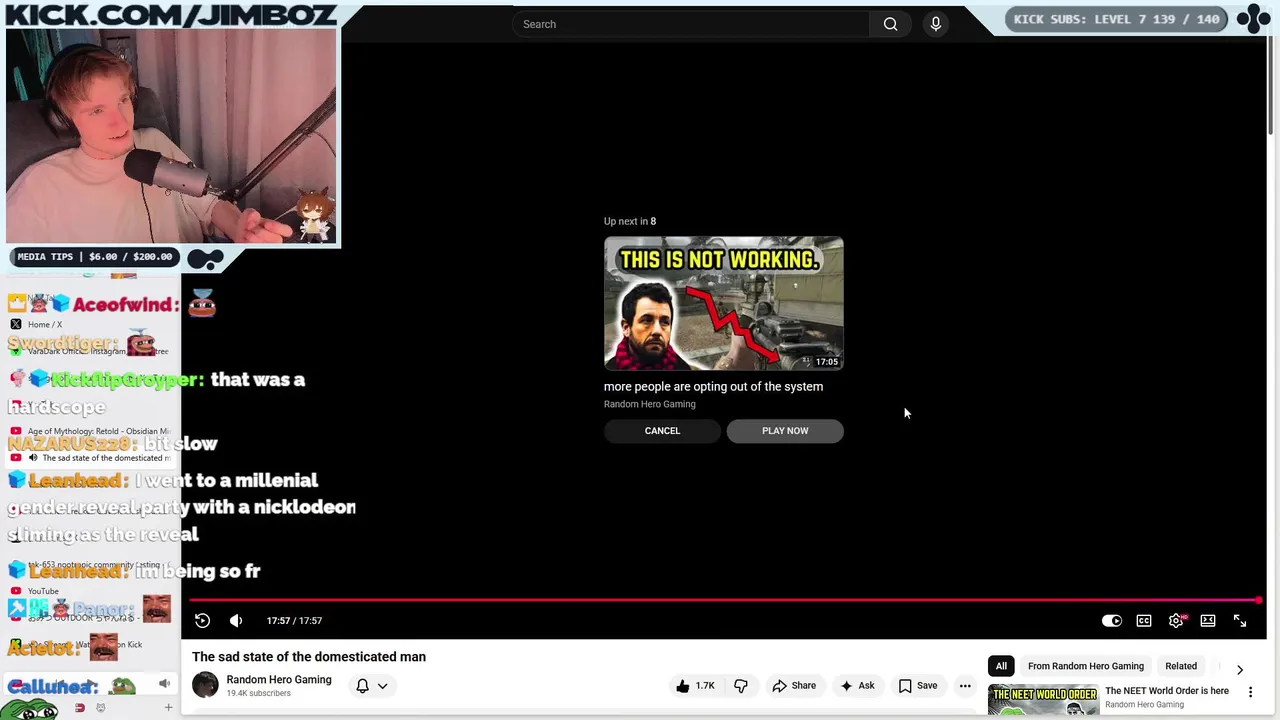The image size is (1280, 720).
Task: Switch to the Age of Mythology: Retold tab
Action: [90, 431]
